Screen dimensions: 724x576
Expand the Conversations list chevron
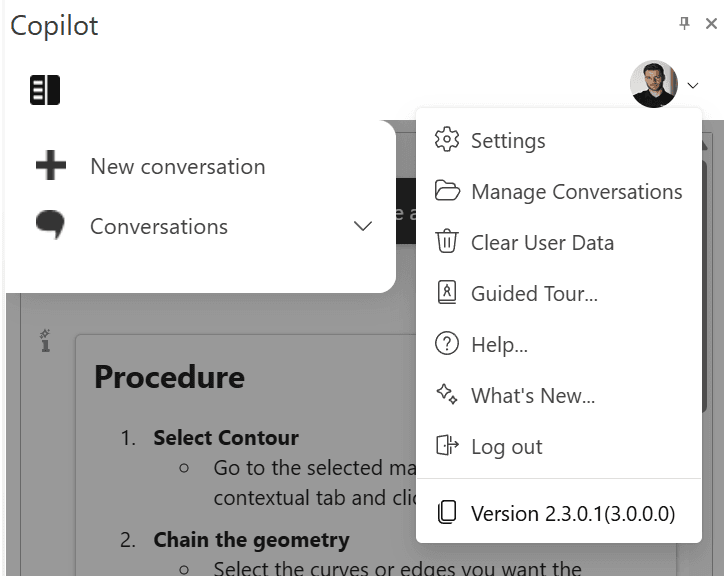pos(363,226)
